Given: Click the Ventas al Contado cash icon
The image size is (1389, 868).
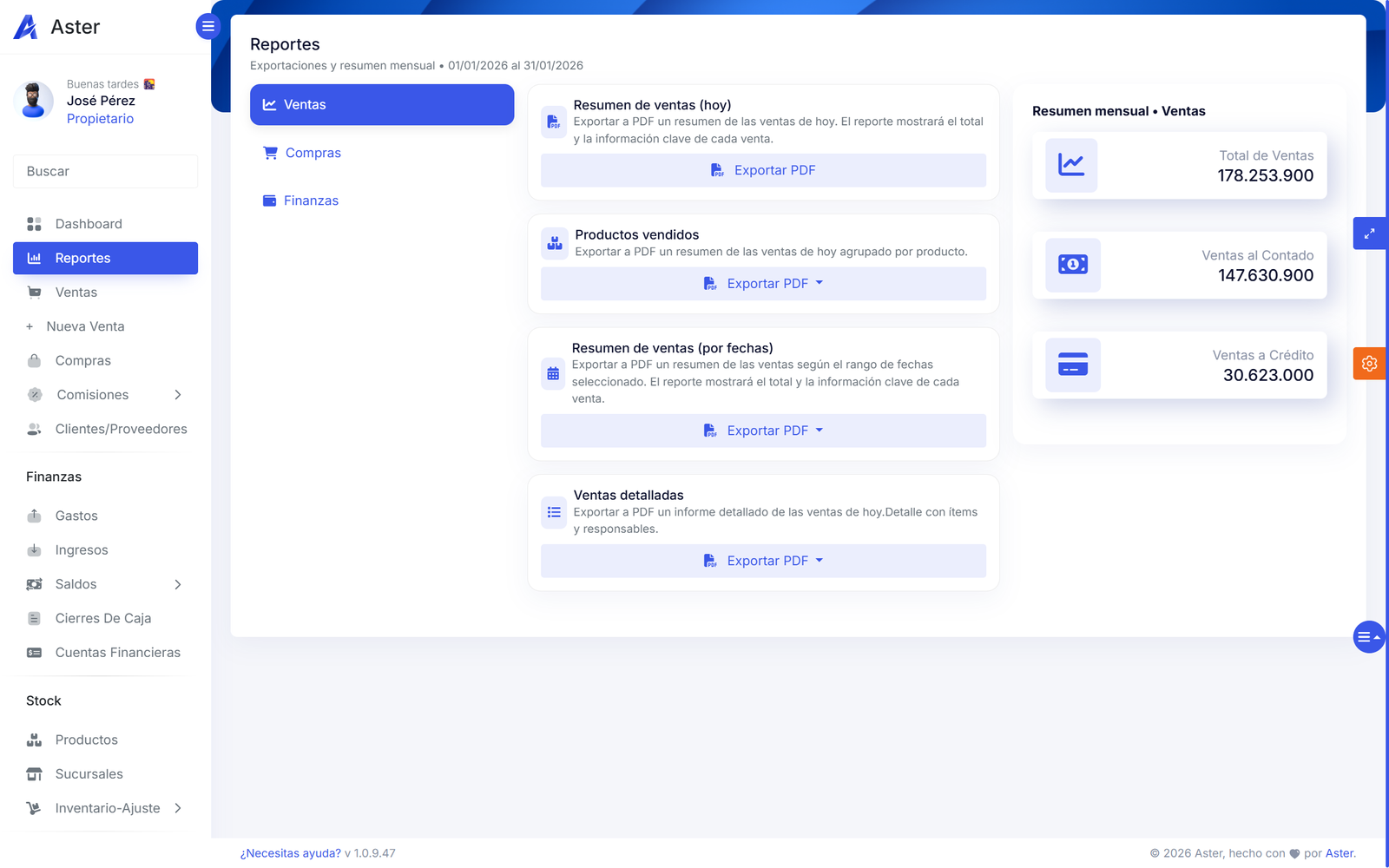Looking at the screenshot, I should 1072,265.
